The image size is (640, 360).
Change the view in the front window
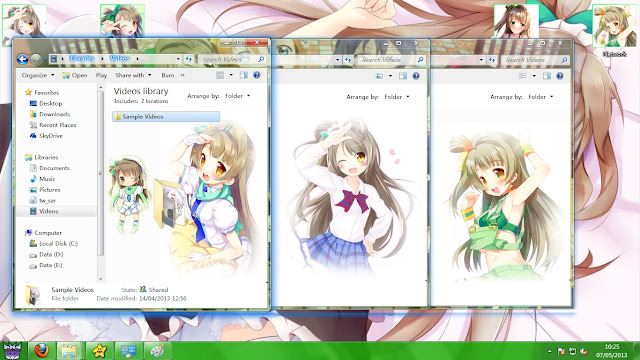pos(220,75)
